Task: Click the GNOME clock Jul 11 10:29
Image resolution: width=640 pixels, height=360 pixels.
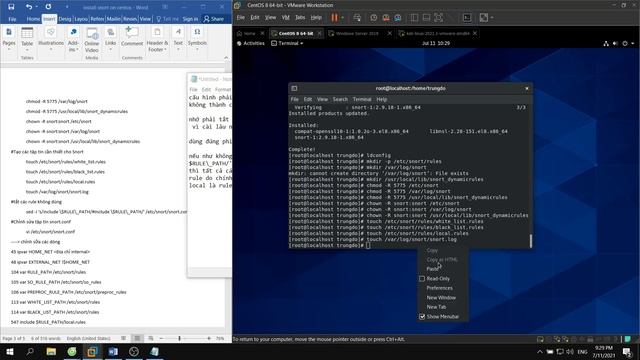Action: 436,43
